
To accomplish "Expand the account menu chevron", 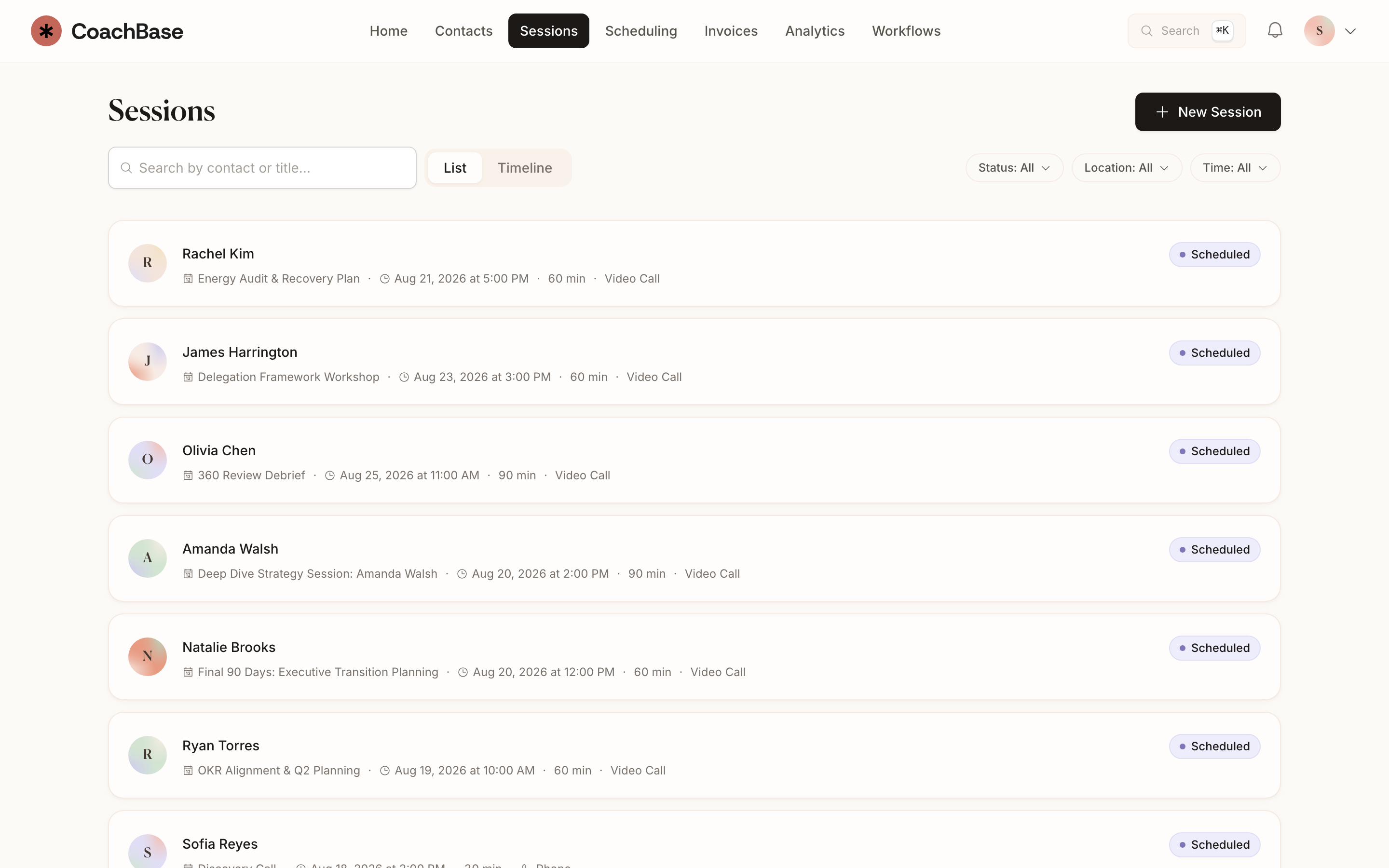I will pos(1350,31).
